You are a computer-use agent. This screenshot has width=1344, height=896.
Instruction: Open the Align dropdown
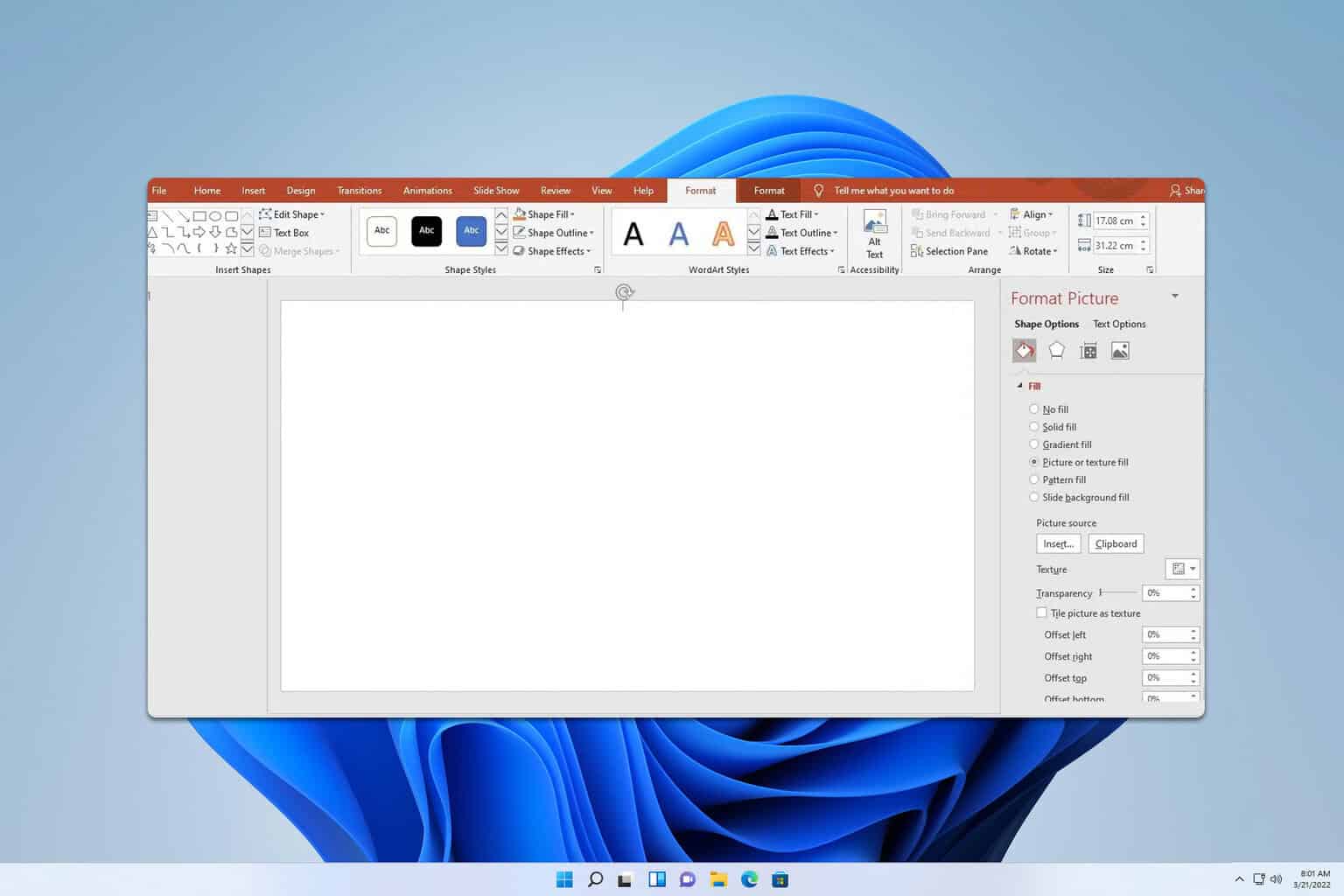(1032, 214)
